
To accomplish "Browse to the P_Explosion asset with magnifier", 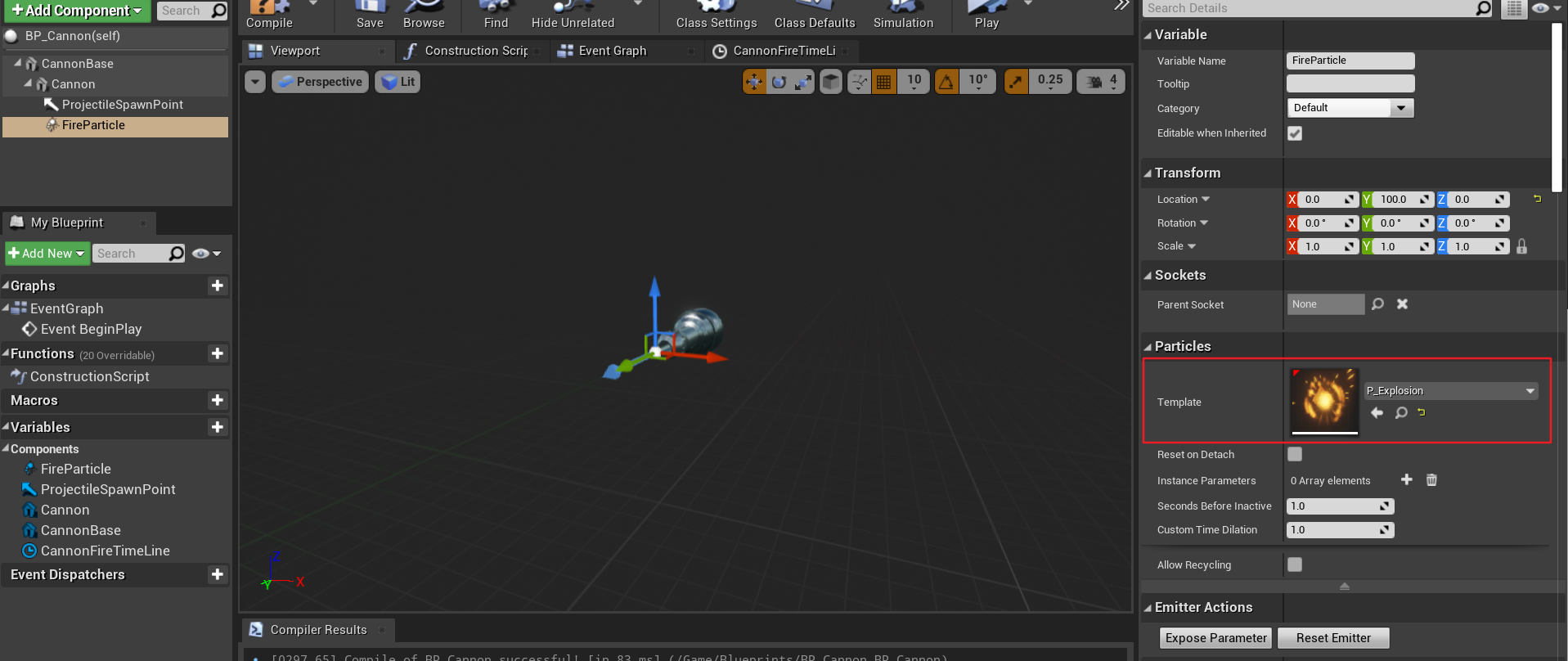I will pyautogui.click(x=1401, y=413).
